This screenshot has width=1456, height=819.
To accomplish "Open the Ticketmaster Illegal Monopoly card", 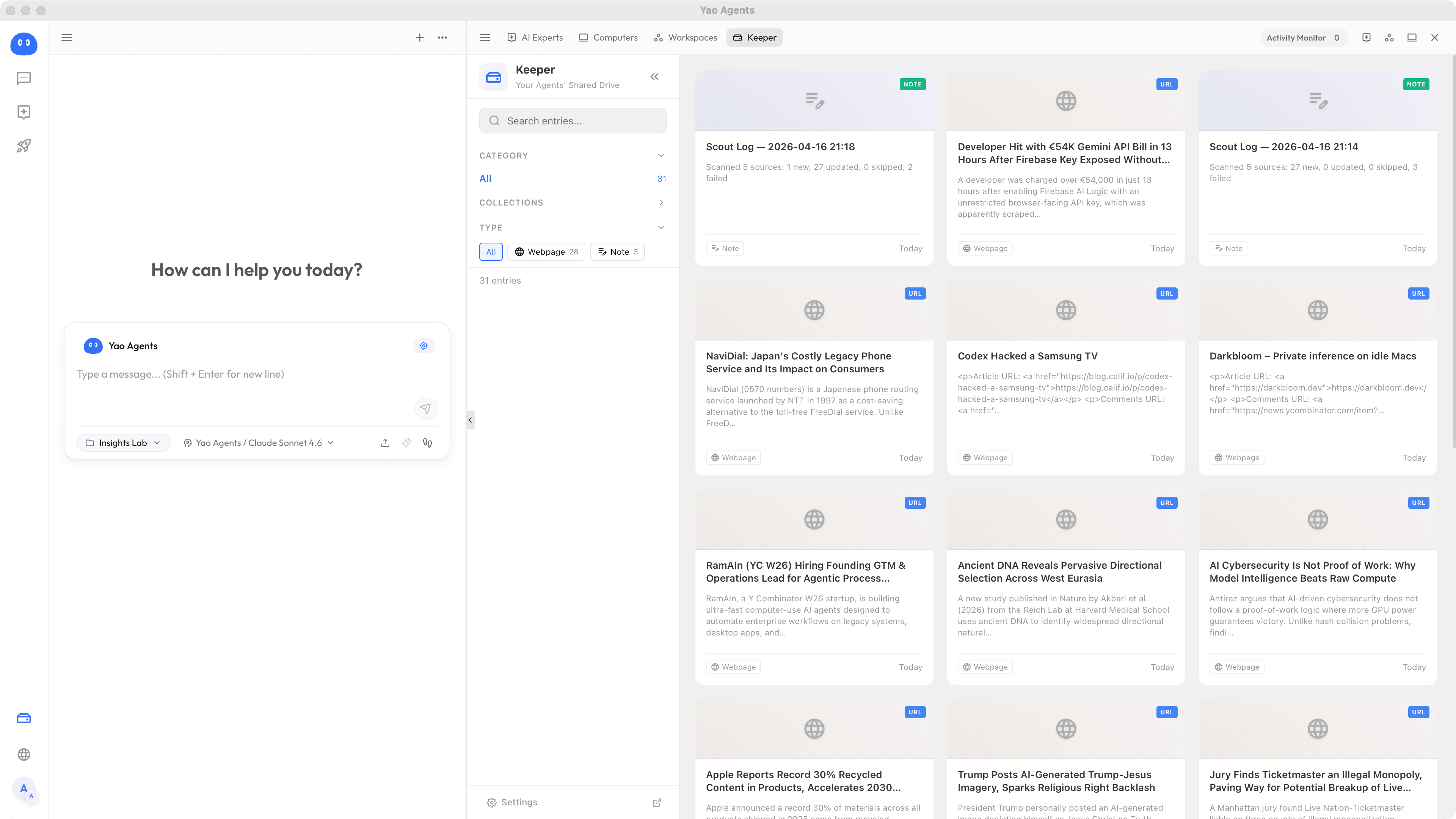I will [x=1318, y=758].
